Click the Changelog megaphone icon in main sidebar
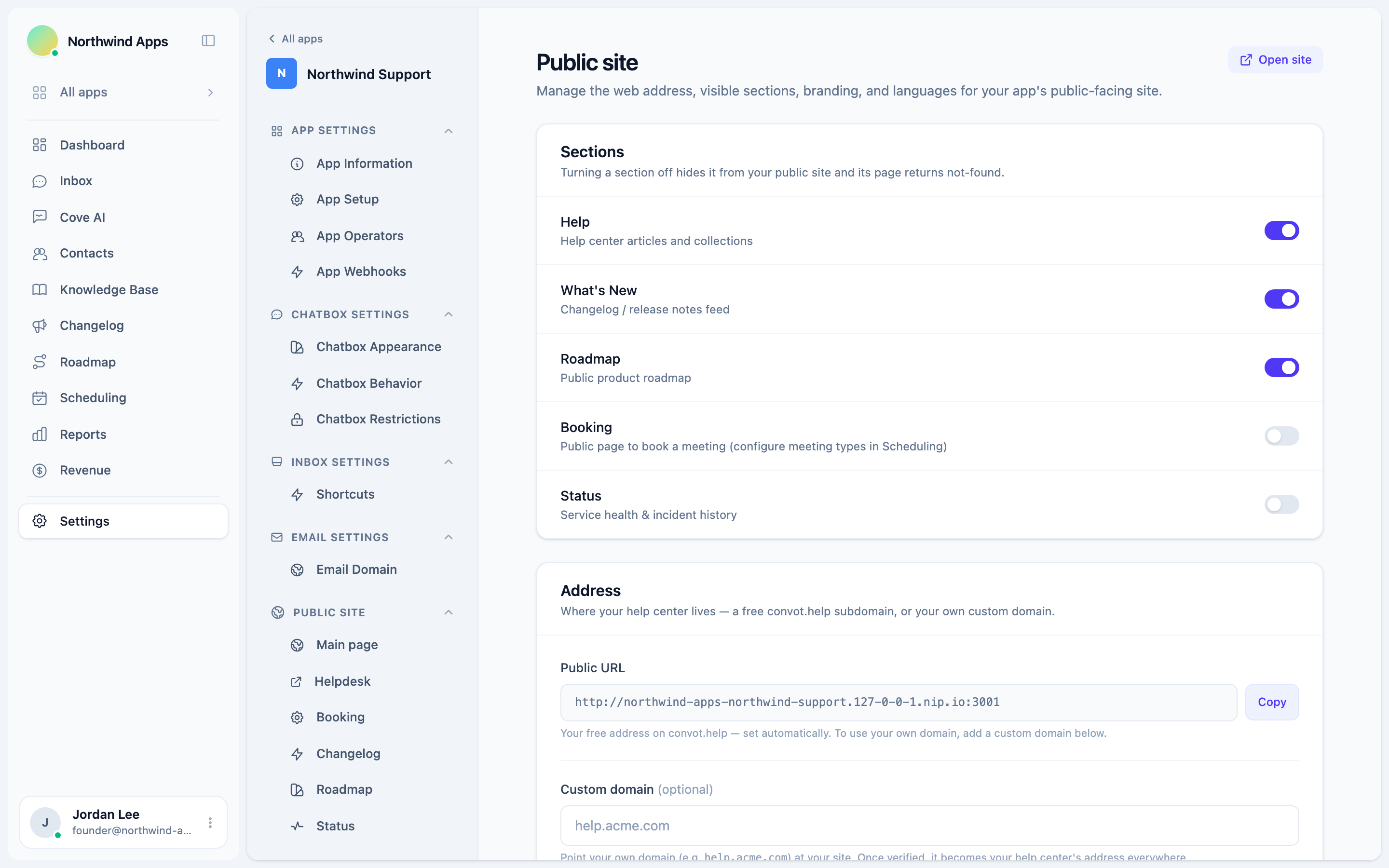Screen dimensions: 1389x868 [x=40, y=325]
